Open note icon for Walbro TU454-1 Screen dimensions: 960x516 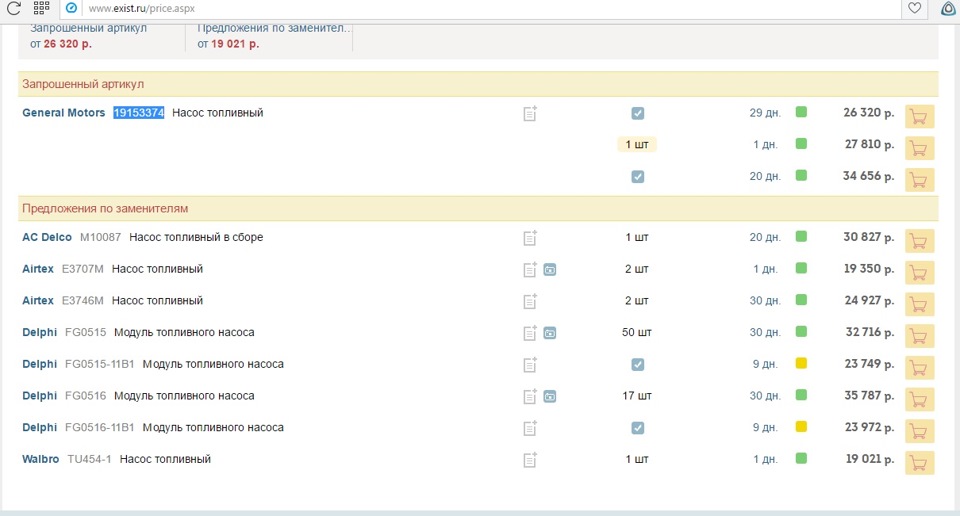[x=530, y=460]
